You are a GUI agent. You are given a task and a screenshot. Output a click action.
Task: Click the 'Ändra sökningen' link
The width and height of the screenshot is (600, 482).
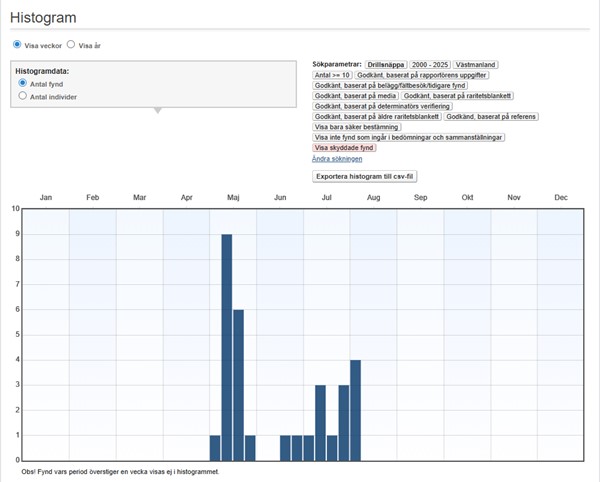click(337, 158)
